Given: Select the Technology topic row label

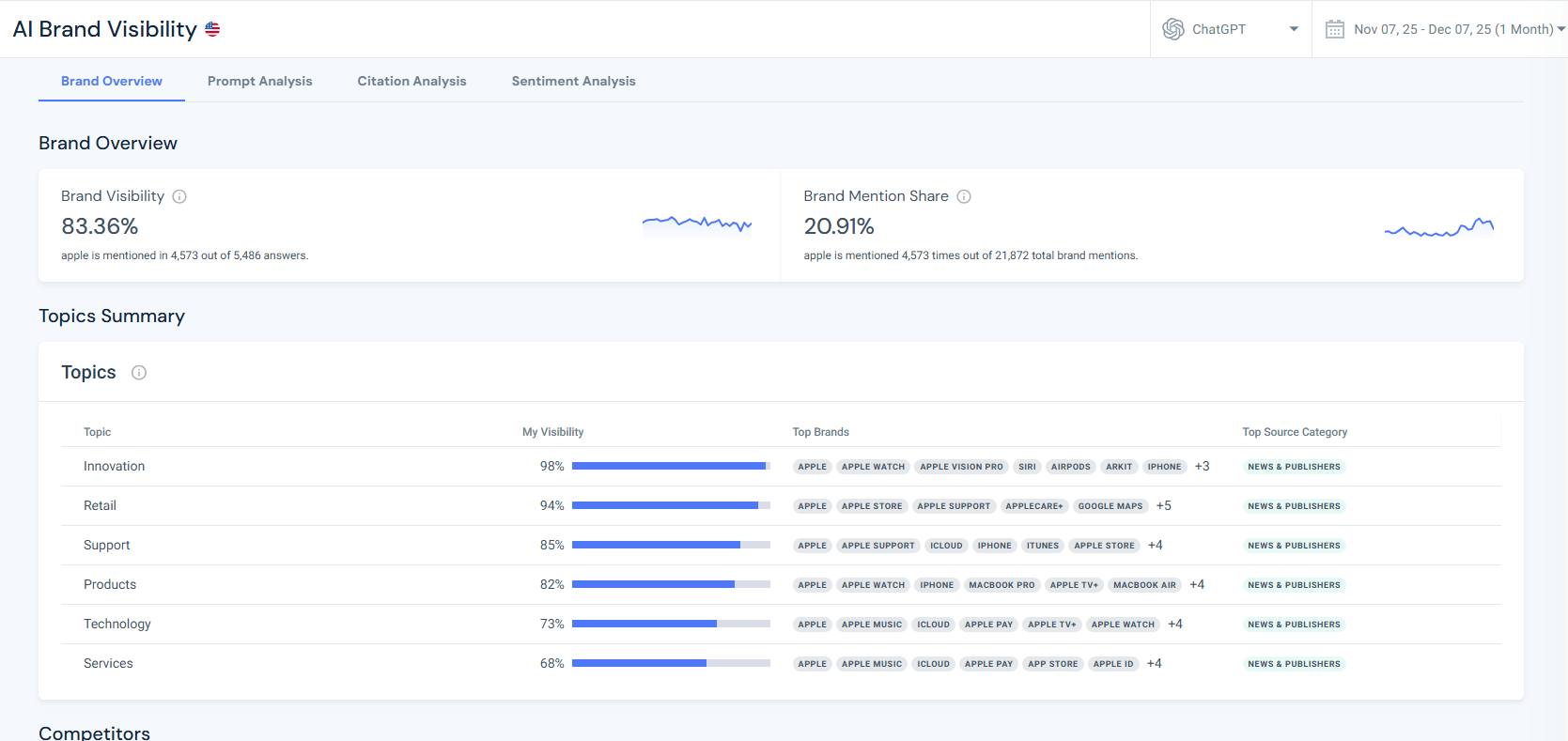Looking at the screenshot, I should [116, 624].
